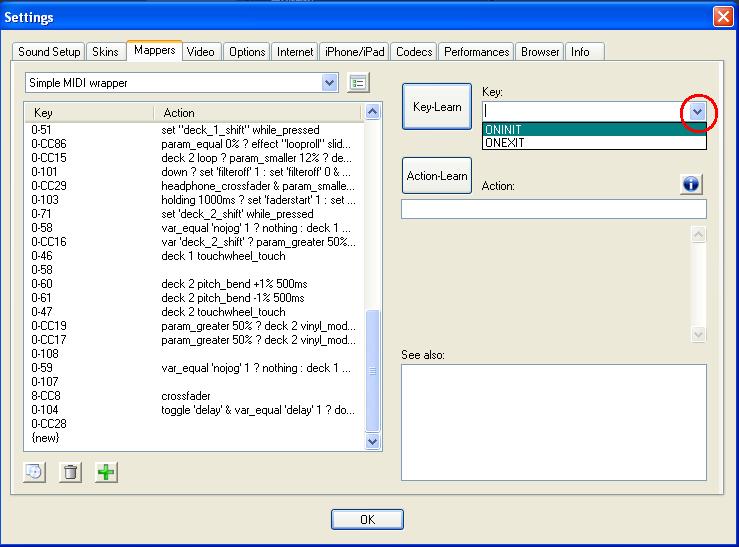Confirm settings with the OK button
Screen dimensions: 739x547
pos(367,519)
